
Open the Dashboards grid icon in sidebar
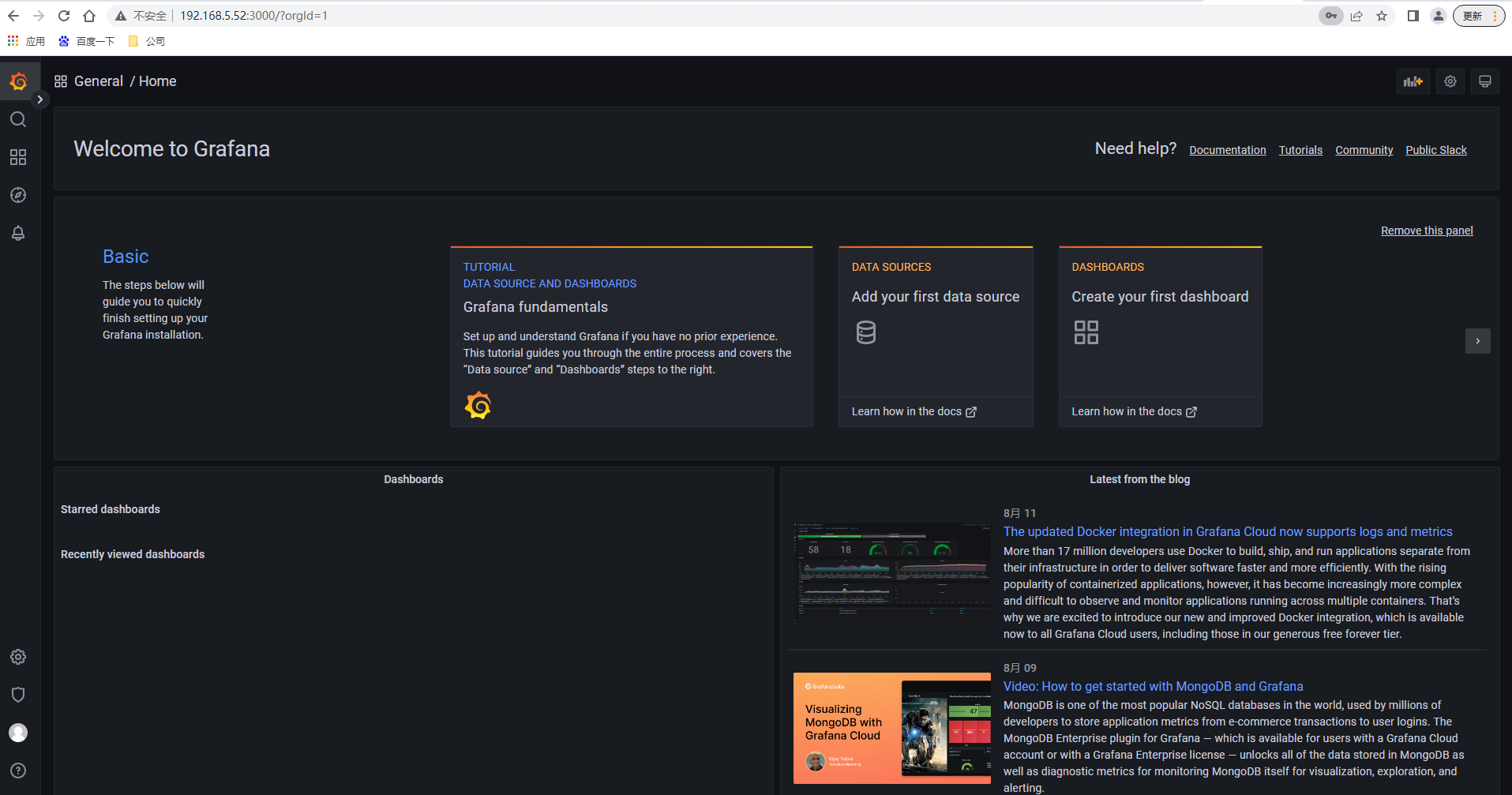[x=18, y=157]
